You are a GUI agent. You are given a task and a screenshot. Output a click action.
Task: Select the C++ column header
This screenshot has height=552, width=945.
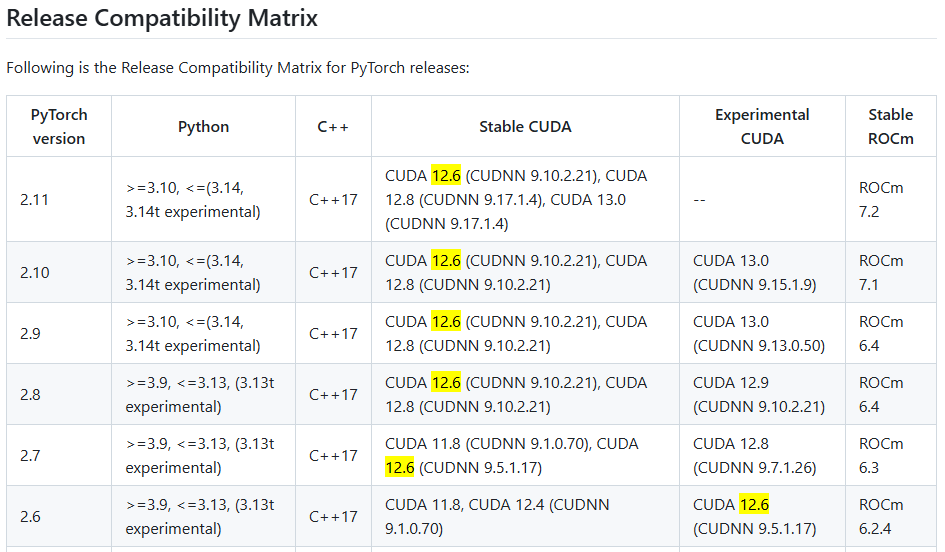pos(333,127)
